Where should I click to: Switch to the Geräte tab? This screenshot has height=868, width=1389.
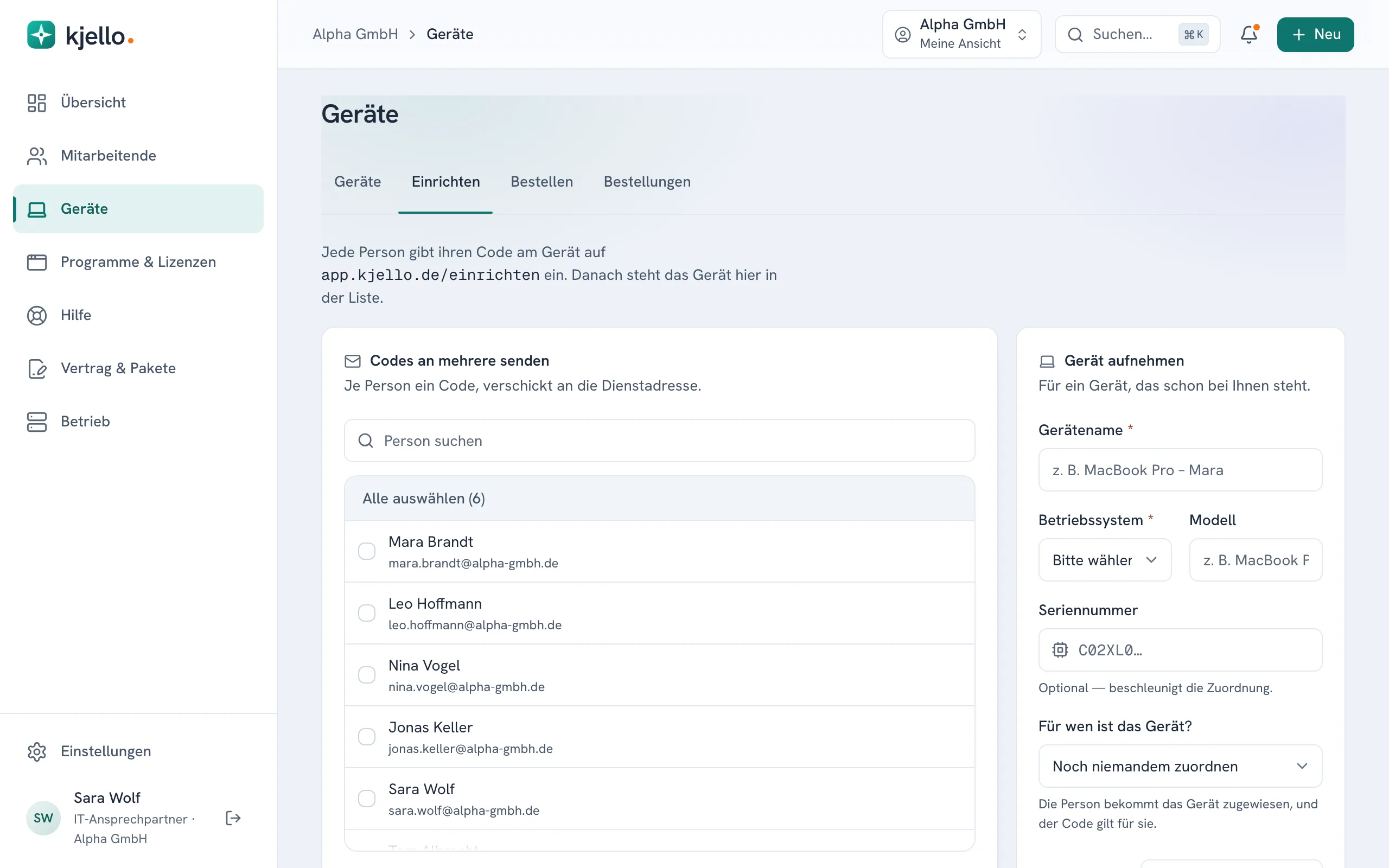(x=358, y=182)
